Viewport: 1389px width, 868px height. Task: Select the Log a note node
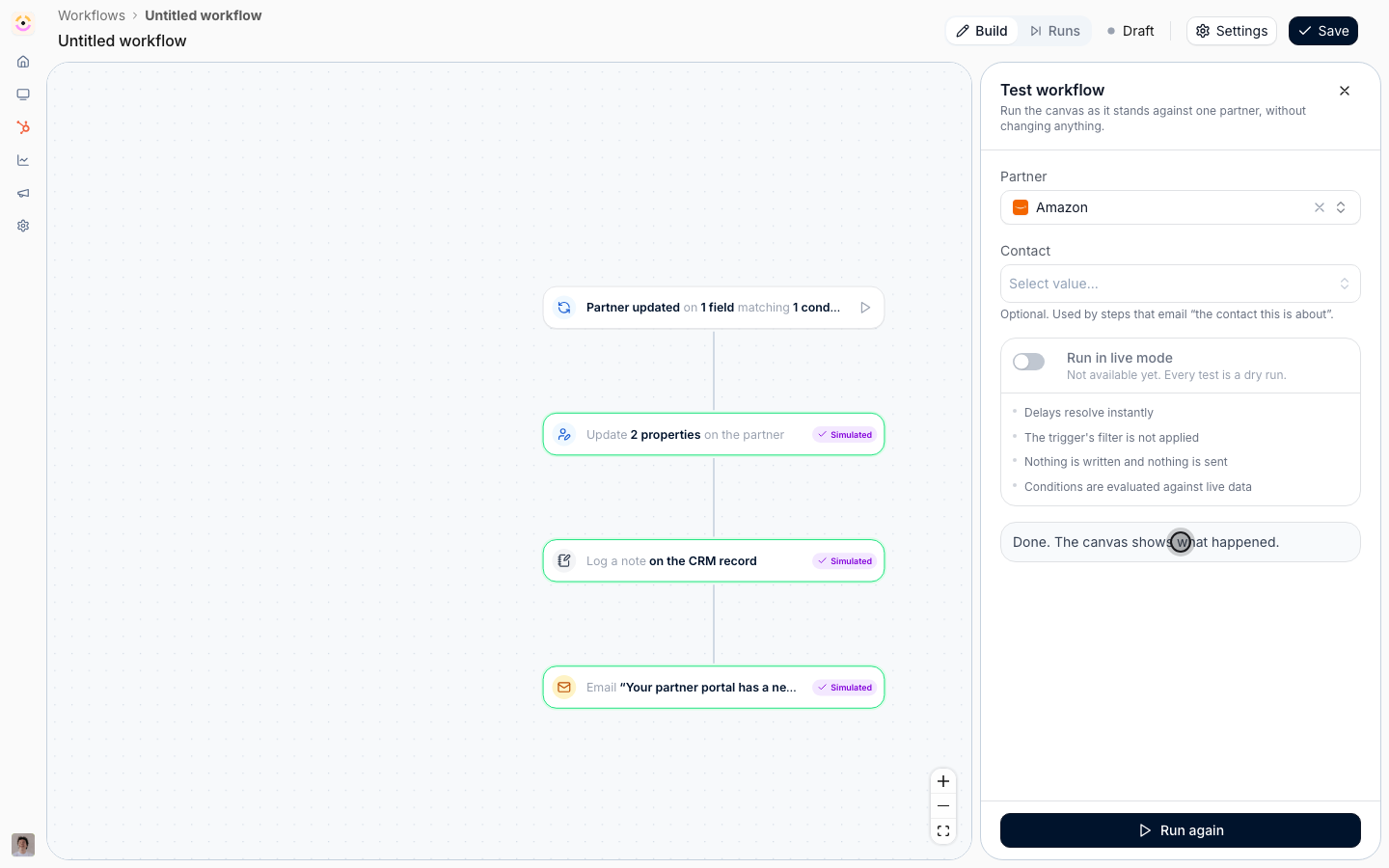pyautogui.click(x=714, y=561)
